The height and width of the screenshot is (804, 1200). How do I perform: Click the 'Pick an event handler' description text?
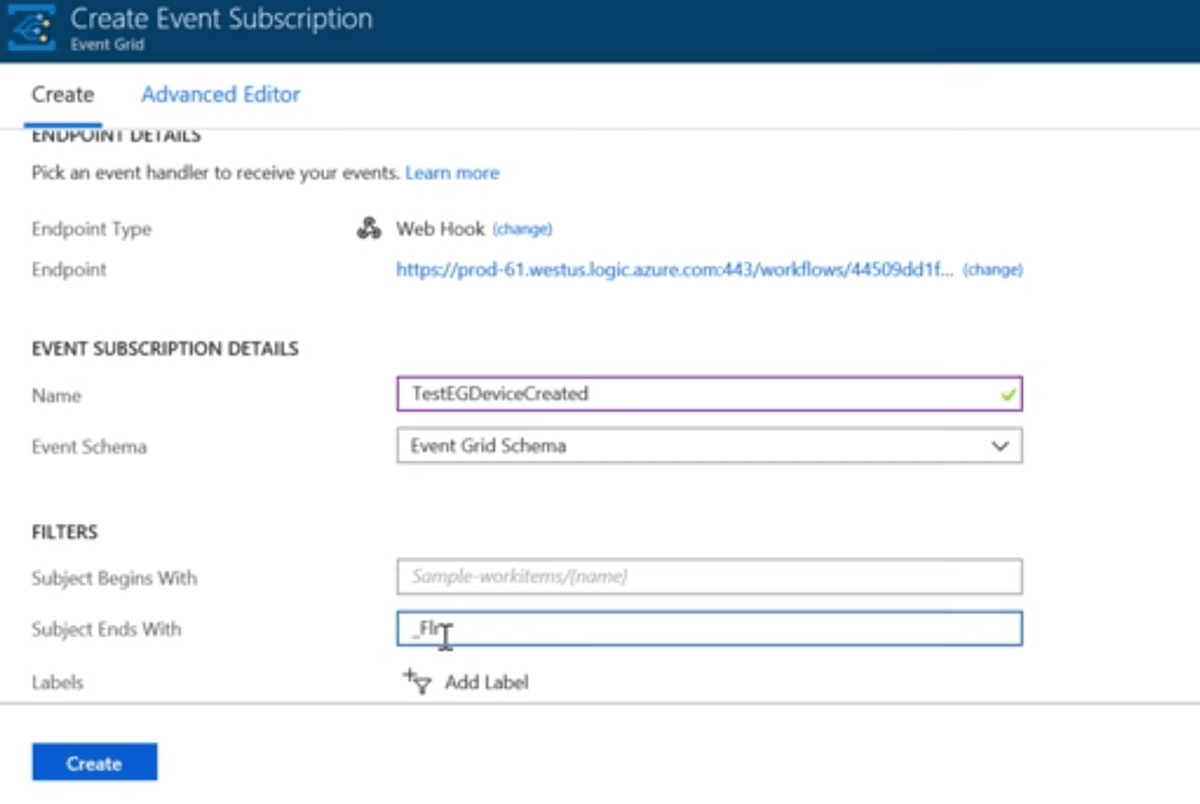[x=216, y=173]
